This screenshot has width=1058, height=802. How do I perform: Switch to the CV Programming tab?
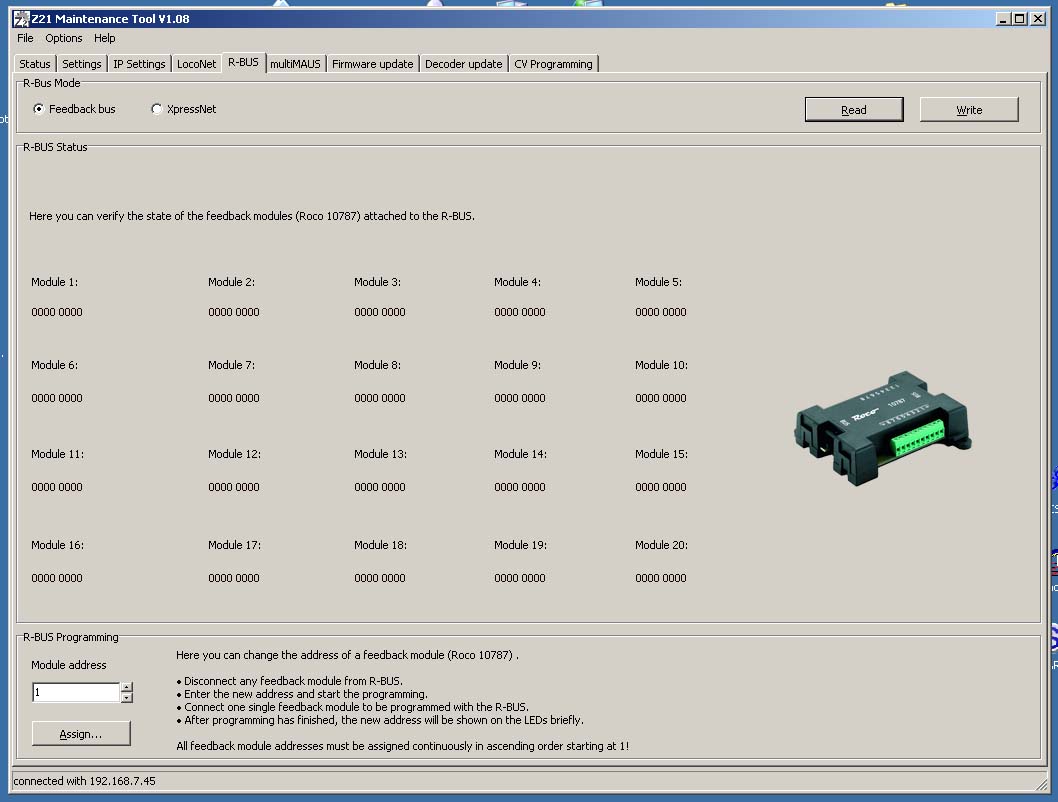pyautogui.click(x=553, y=64)
